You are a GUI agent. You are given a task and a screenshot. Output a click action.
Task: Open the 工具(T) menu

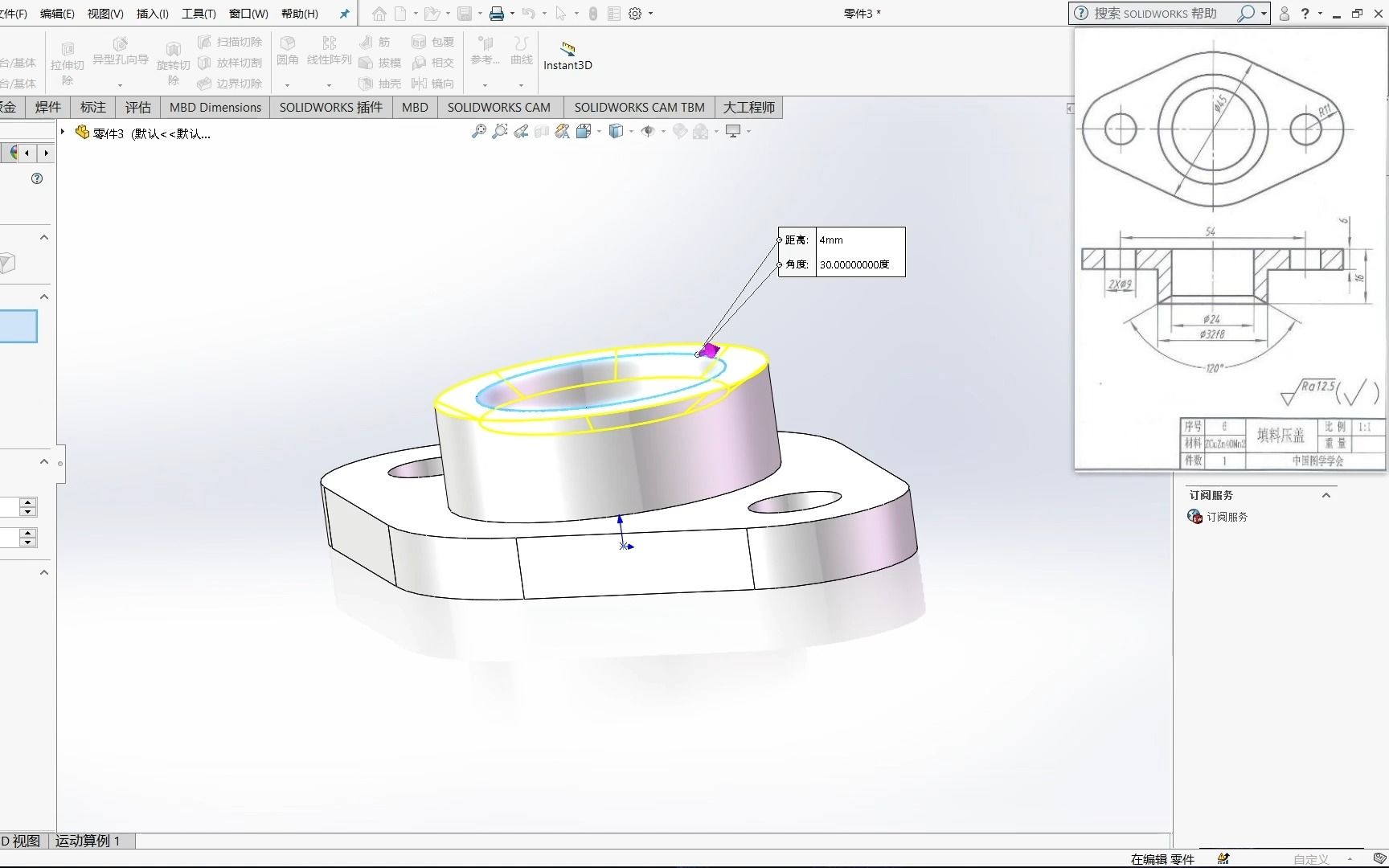(x=199, y=14)
